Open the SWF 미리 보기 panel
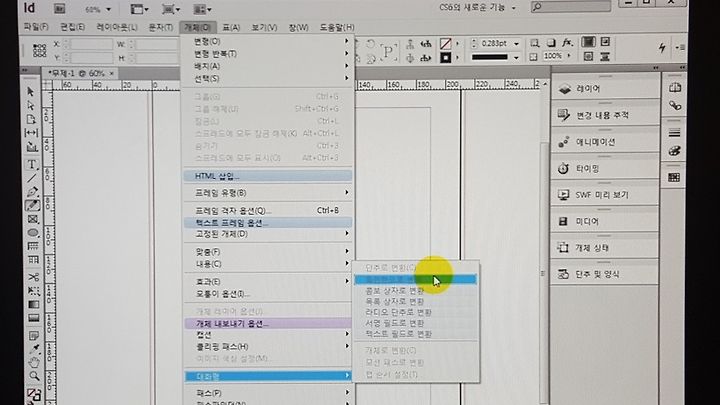The image size is (720, 405). [x=605, y=195]
